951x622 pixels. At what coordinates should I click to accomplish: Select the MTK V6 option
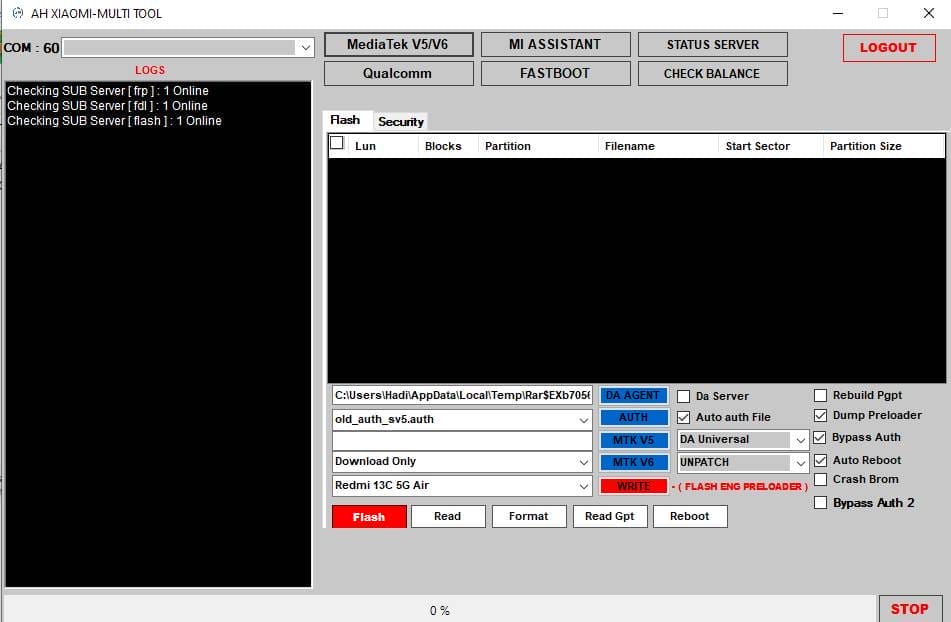click(634, 462)
